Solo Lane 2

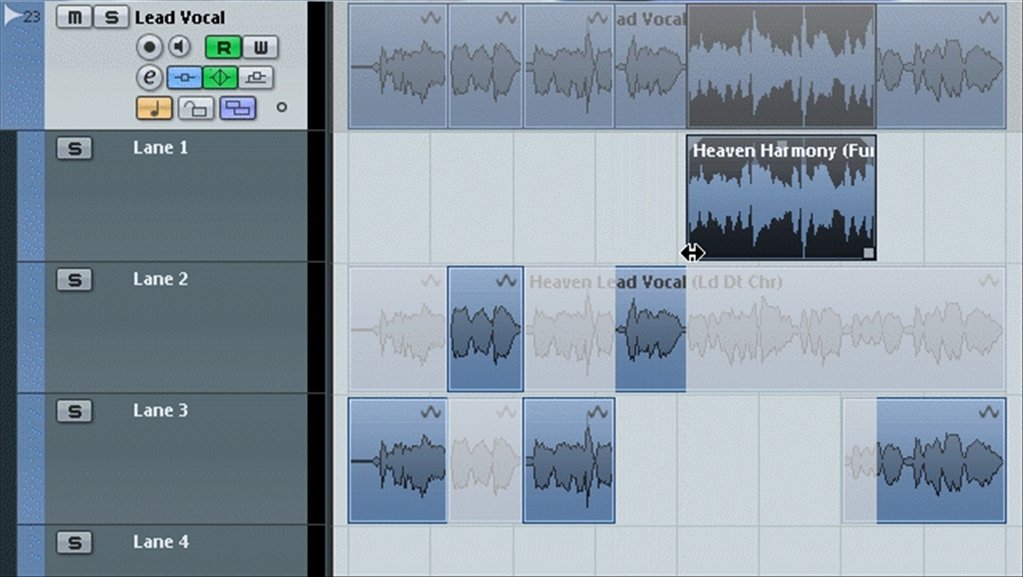(x=74, y=280)
